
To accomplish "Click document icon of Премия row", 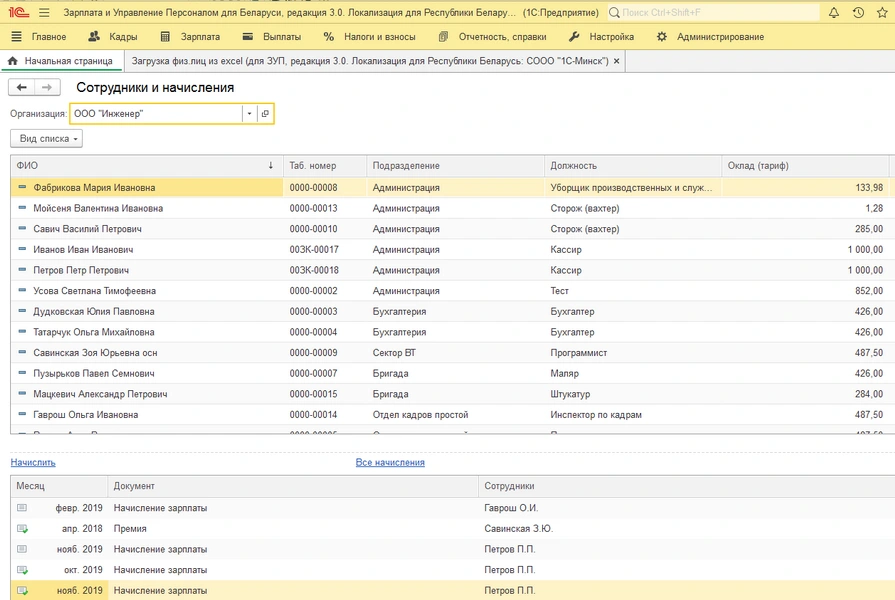I will click(x=22, y=529).
